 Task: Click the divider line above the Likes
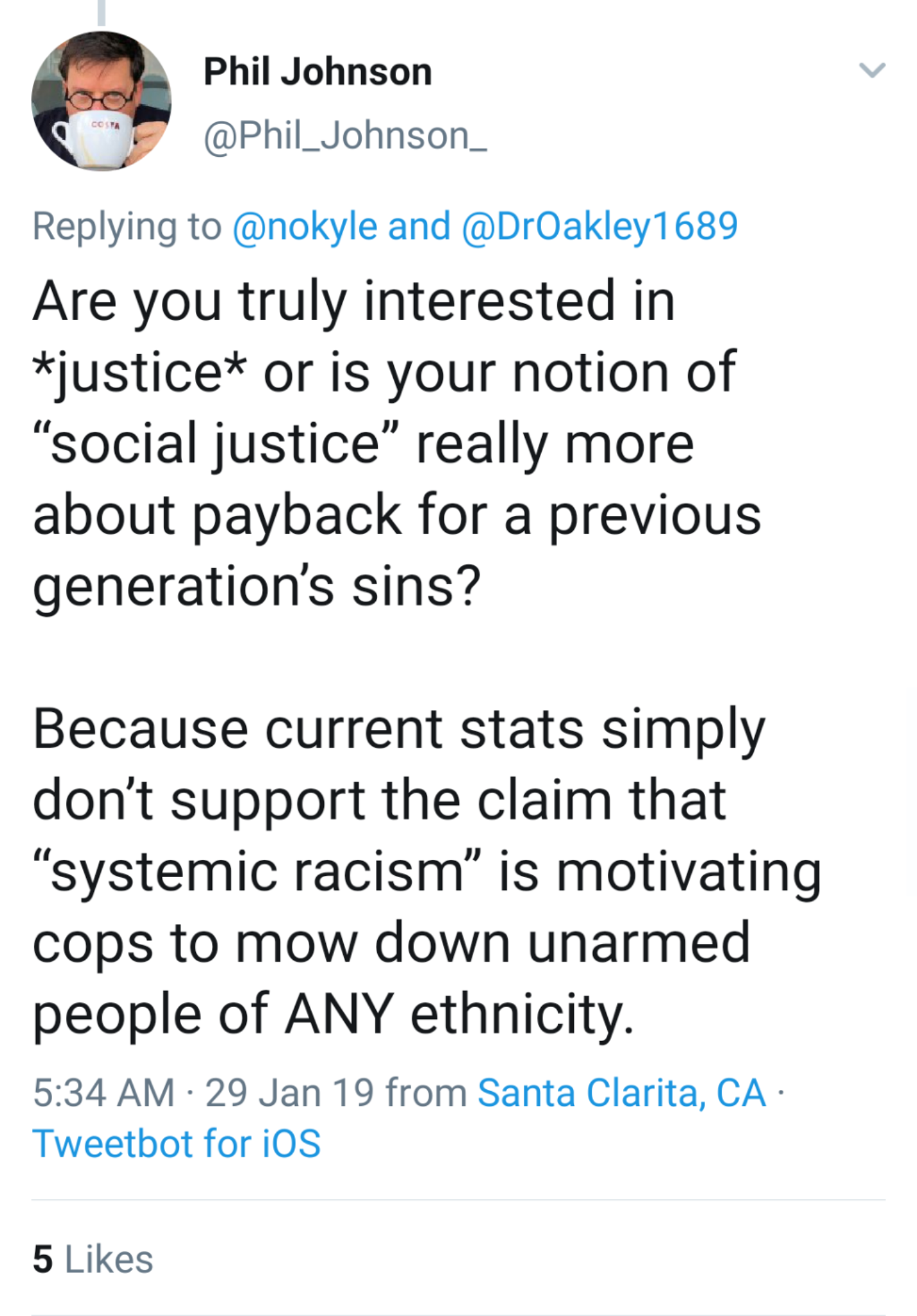(458, 1199)
